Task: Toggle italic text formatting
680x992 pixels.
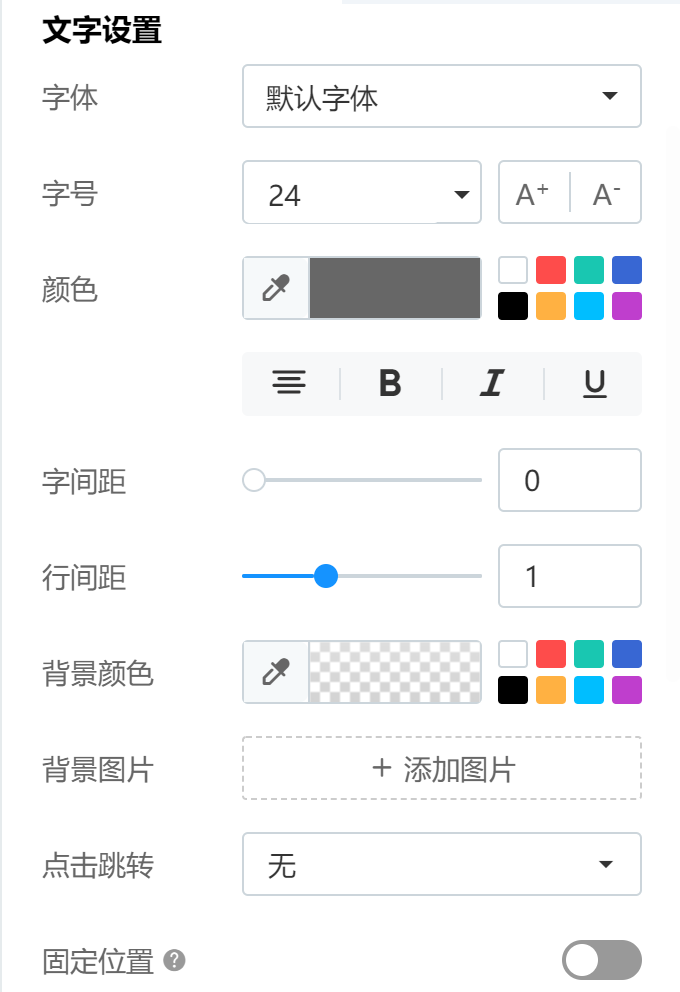Action: tap(491, 383)
